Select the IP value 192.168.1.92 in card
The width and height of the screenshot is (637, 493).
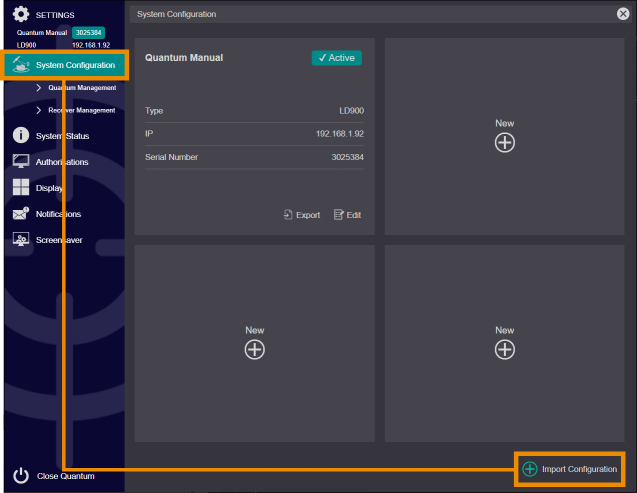pyautogui.click(x=340, y=134)
